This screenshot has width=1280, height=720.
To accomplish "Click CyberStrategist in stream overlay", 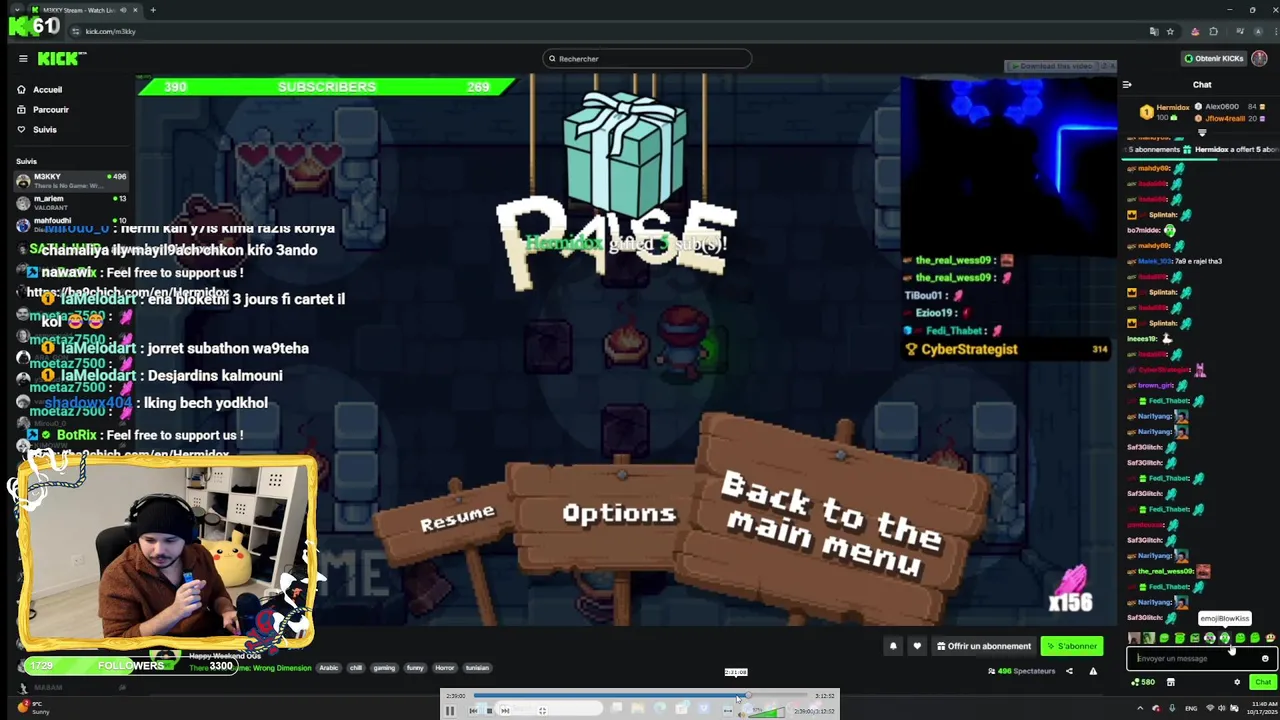I will click(969, 349).
